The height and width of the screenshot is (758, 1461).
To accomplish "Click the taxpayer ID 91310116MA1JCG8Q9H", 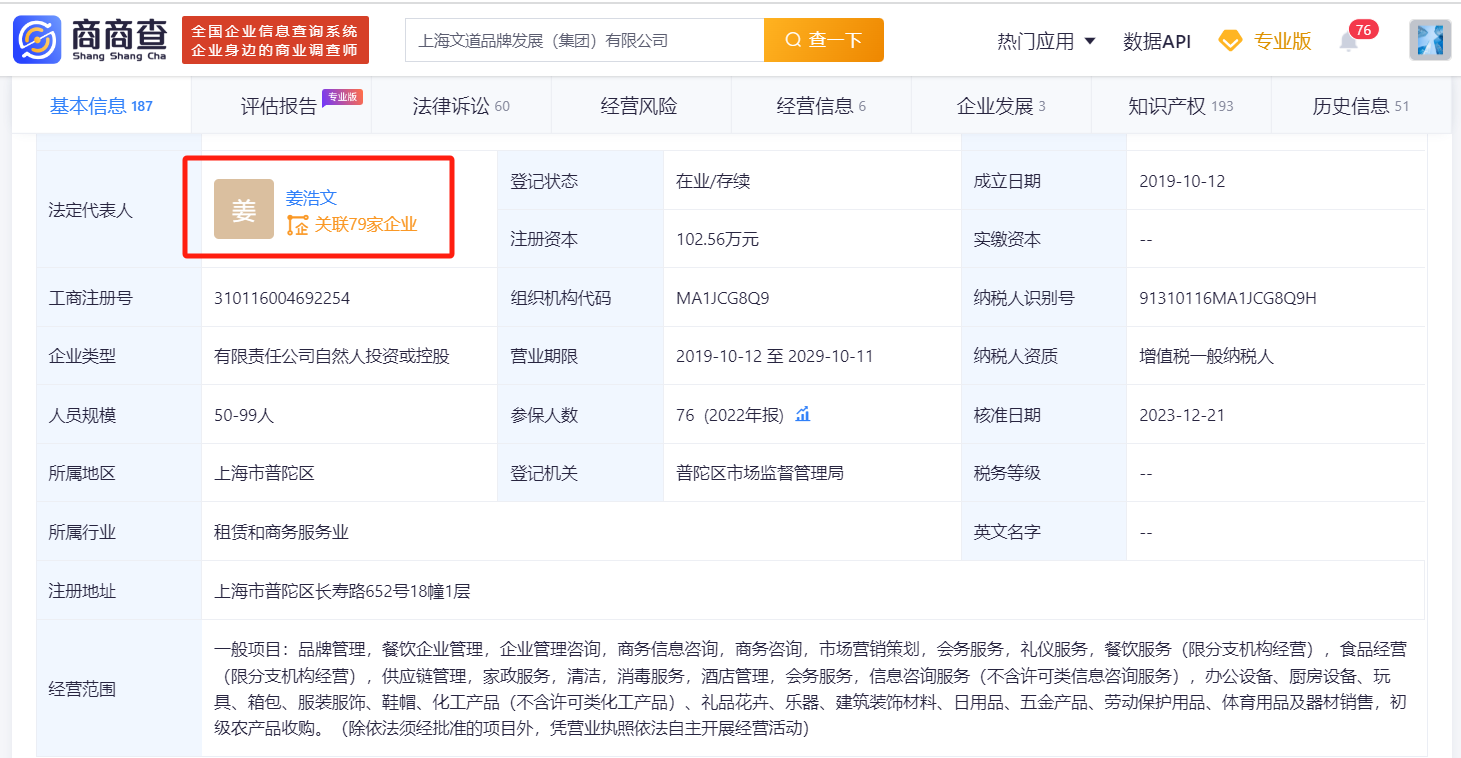I will point(1228,298).
